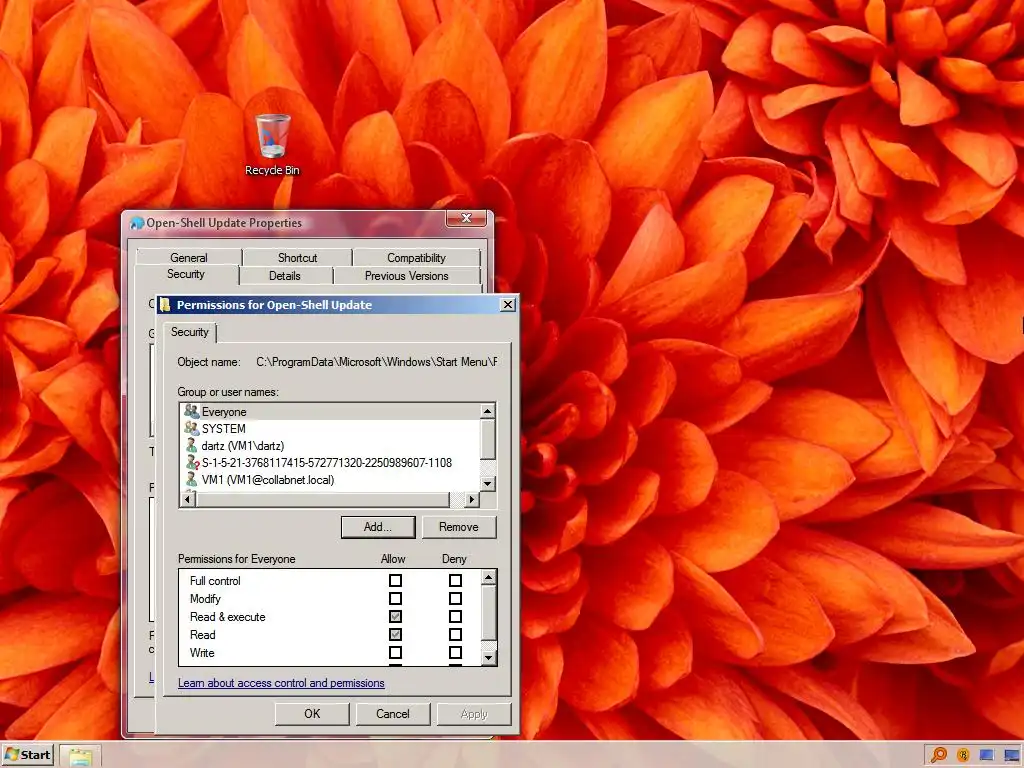Click the user list horizontal scrollbar thumb

click(x=323, y=500)
